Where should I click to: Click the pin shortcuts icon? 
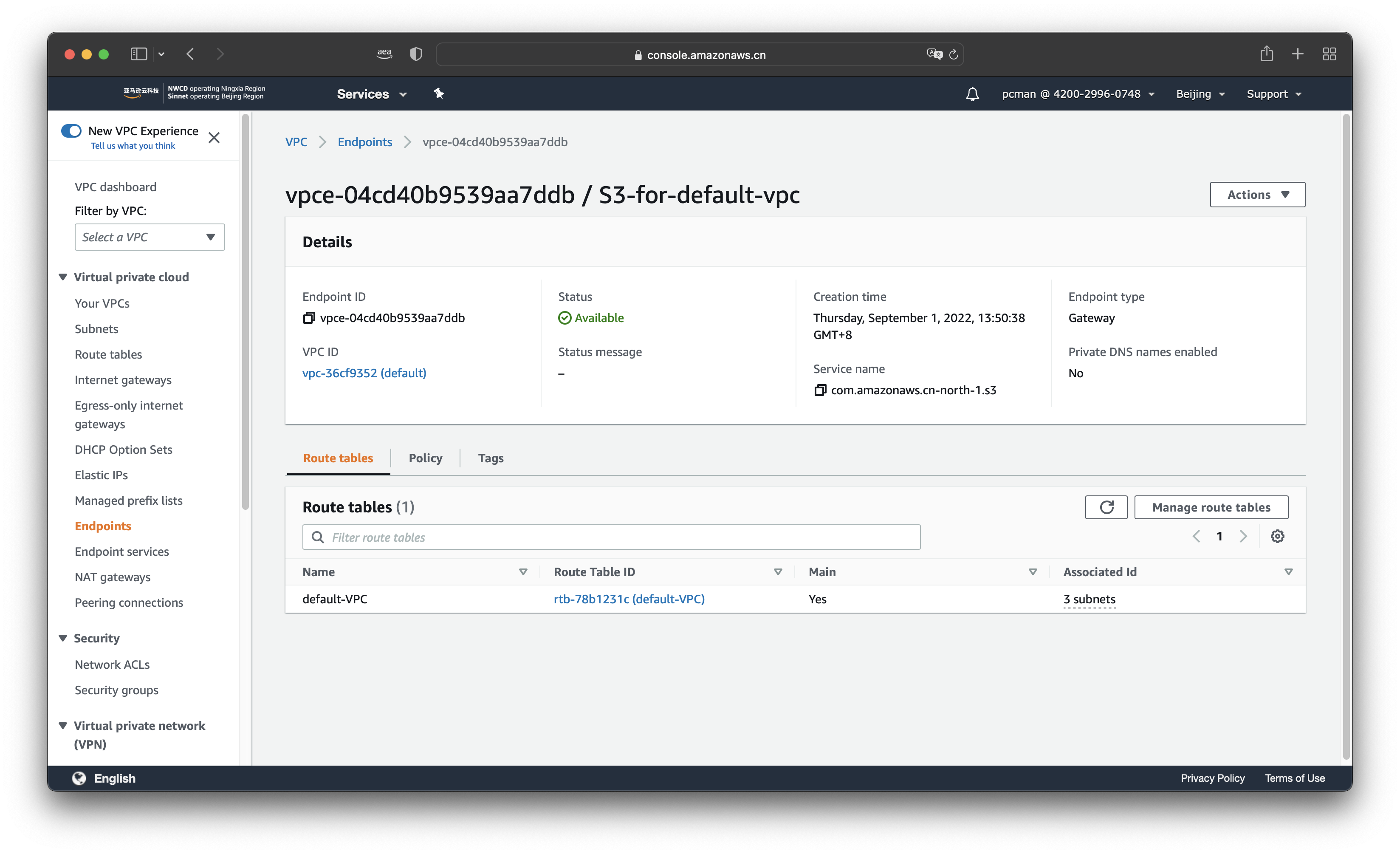(x=439, y=94)
